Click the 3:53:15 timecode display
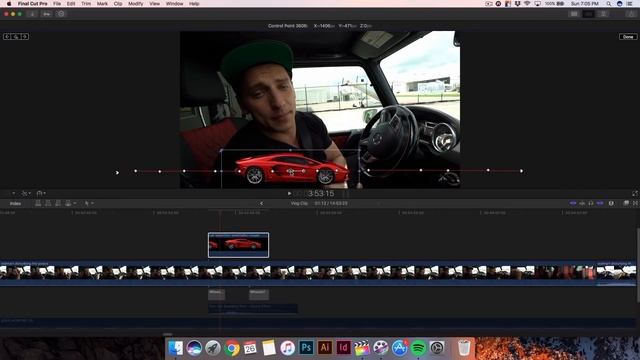 click(321, 193)
